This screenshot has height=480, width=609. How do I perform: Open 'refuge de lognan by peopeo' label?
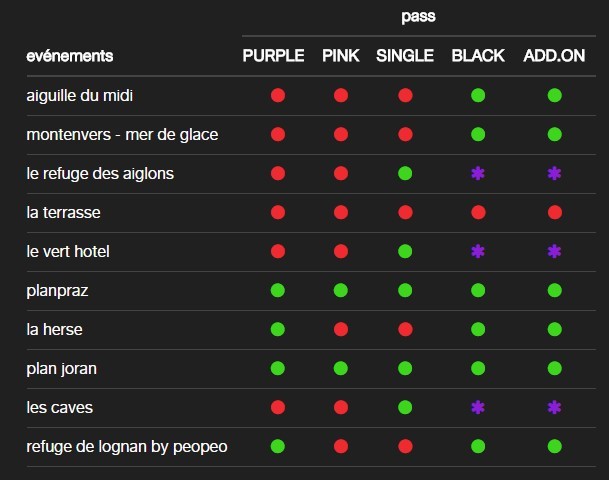[127, 447]
